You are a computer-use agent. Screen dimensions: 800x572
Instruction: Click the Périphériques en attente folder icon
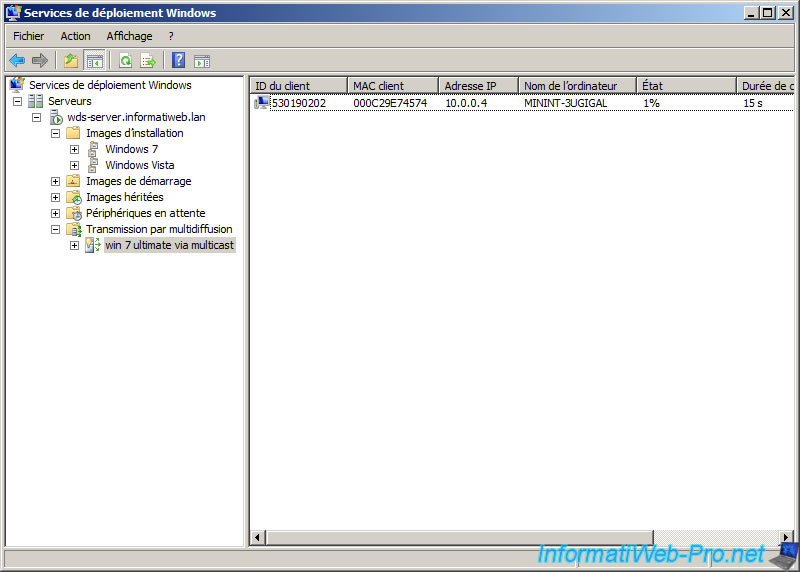coord(74,213)
